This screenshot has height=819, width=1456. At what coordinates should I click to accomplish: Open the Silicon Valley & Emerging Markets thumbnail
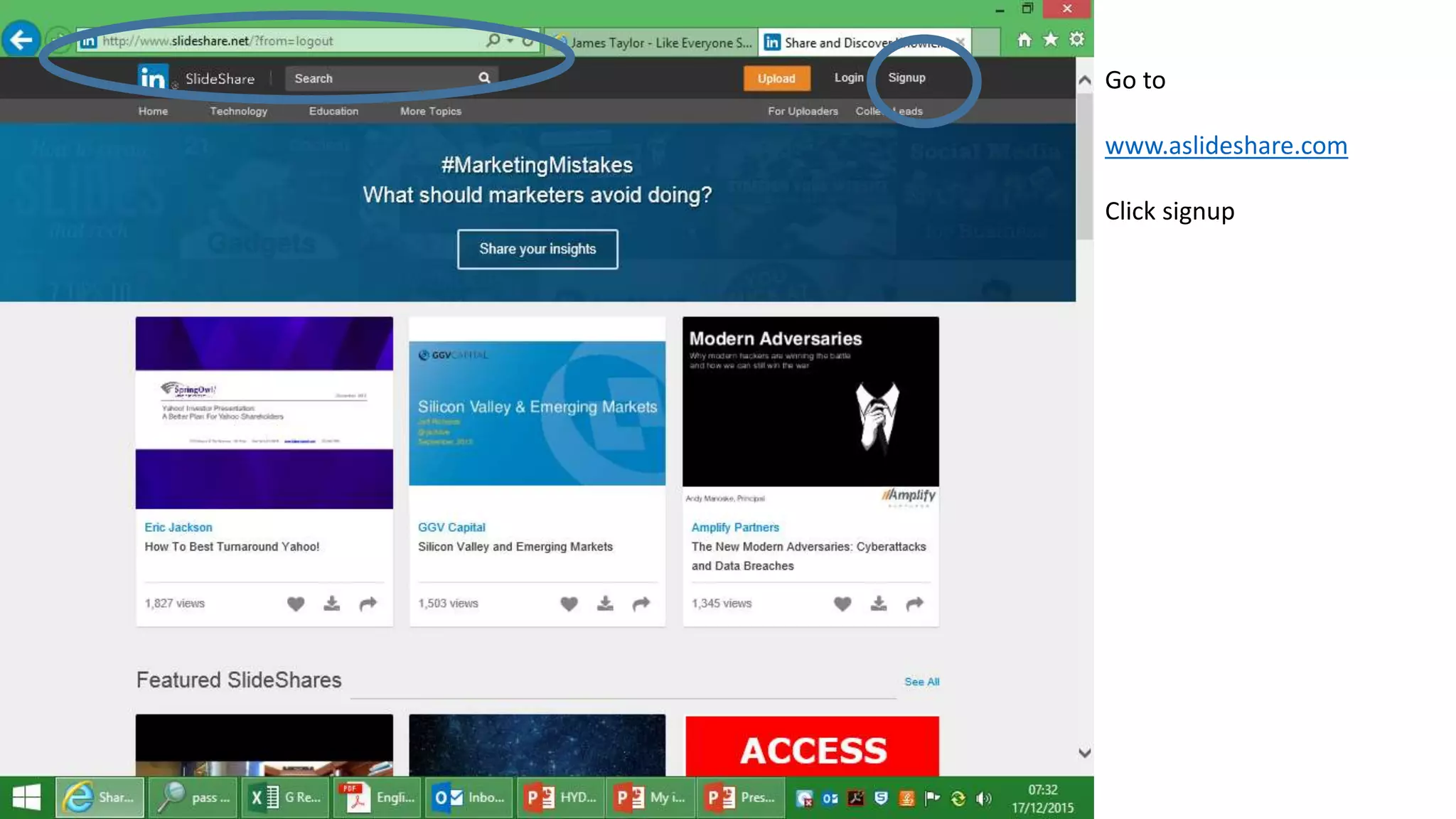pyautogui.click(x=537, y=412)
